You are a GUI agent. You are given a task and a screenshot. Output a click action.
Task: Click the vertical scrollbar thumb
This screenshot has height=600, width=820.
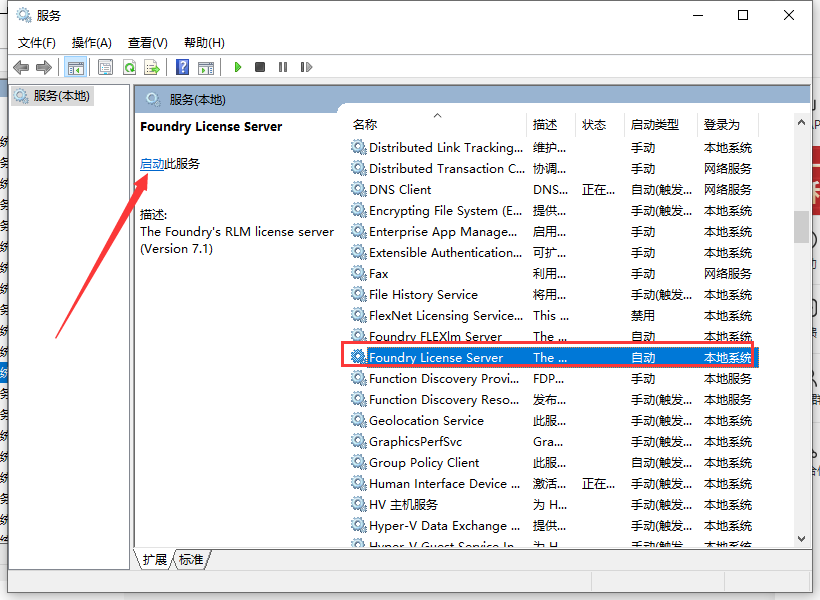point(801,227)
